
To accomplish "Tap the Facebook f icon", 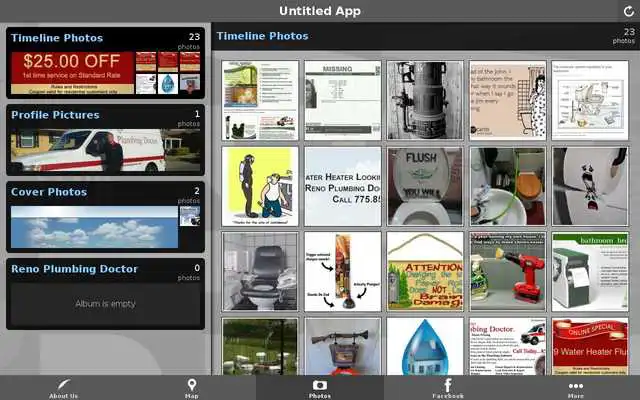I will pos(448,384).
